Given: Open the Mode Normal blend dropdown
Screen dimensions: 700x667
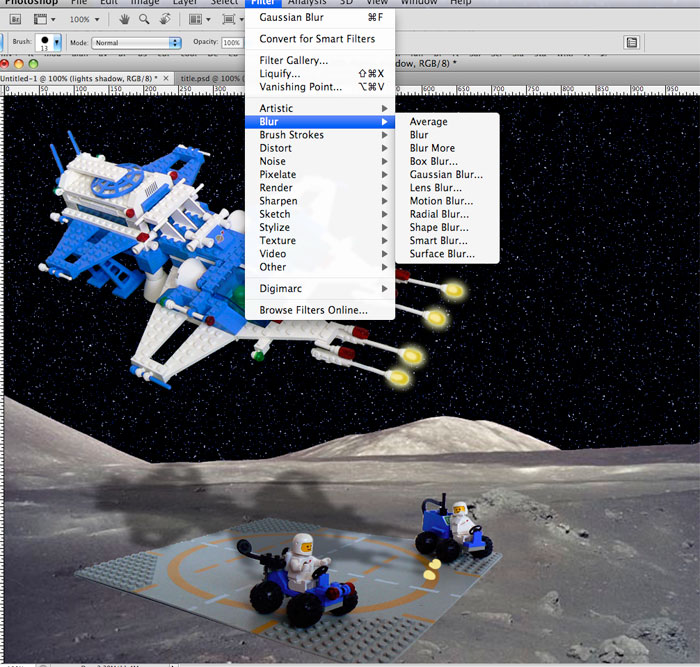Looking at the screenshot, I should (136, 43).
